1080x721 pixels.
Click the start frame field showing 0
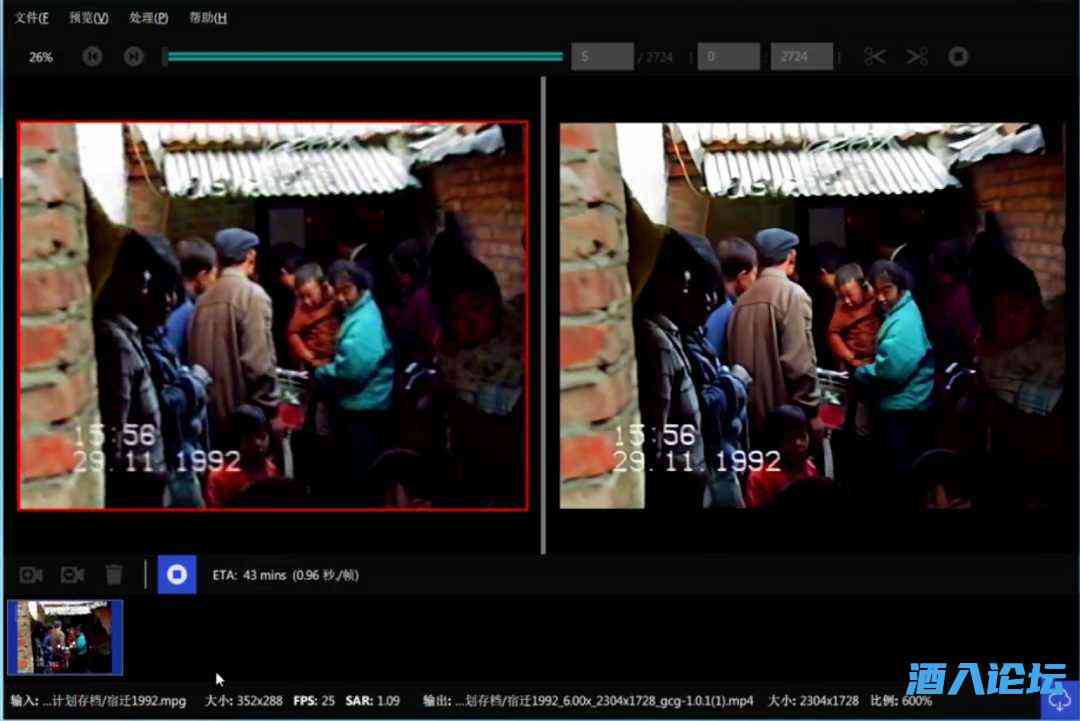(x=728, y=57)
